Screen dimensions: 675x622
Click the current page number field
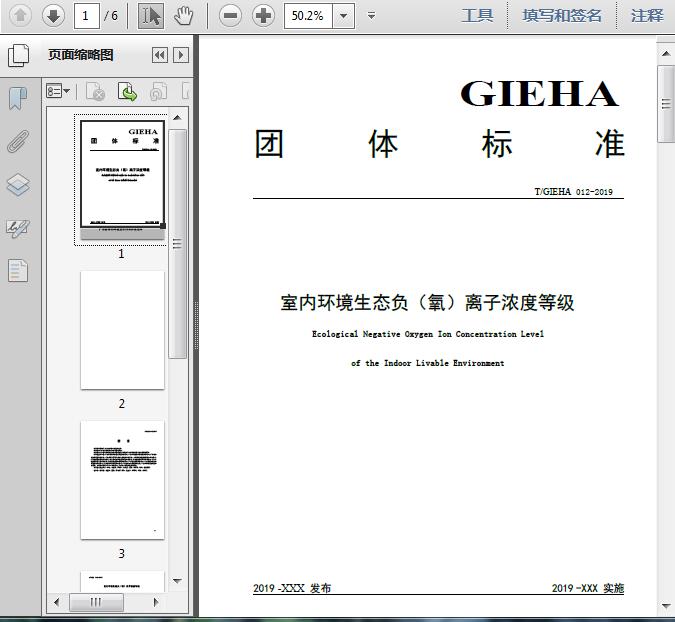[x=87, y=15]
